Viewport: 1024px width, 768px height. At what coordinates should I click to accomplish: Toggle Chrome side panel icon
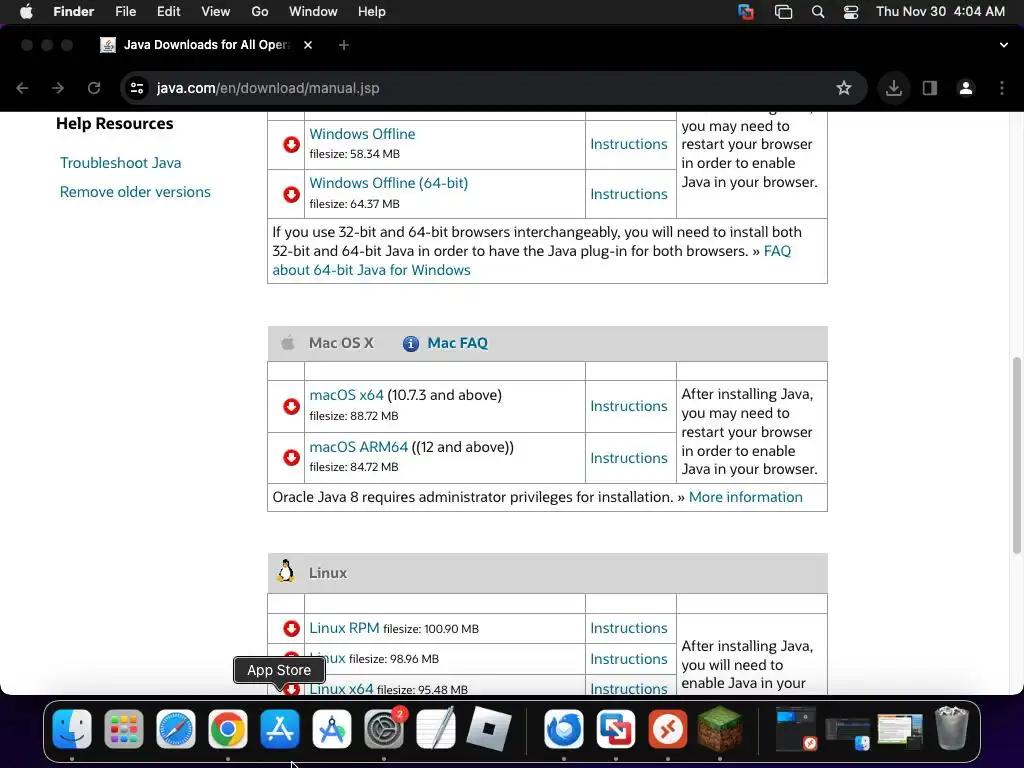(929, 88)
